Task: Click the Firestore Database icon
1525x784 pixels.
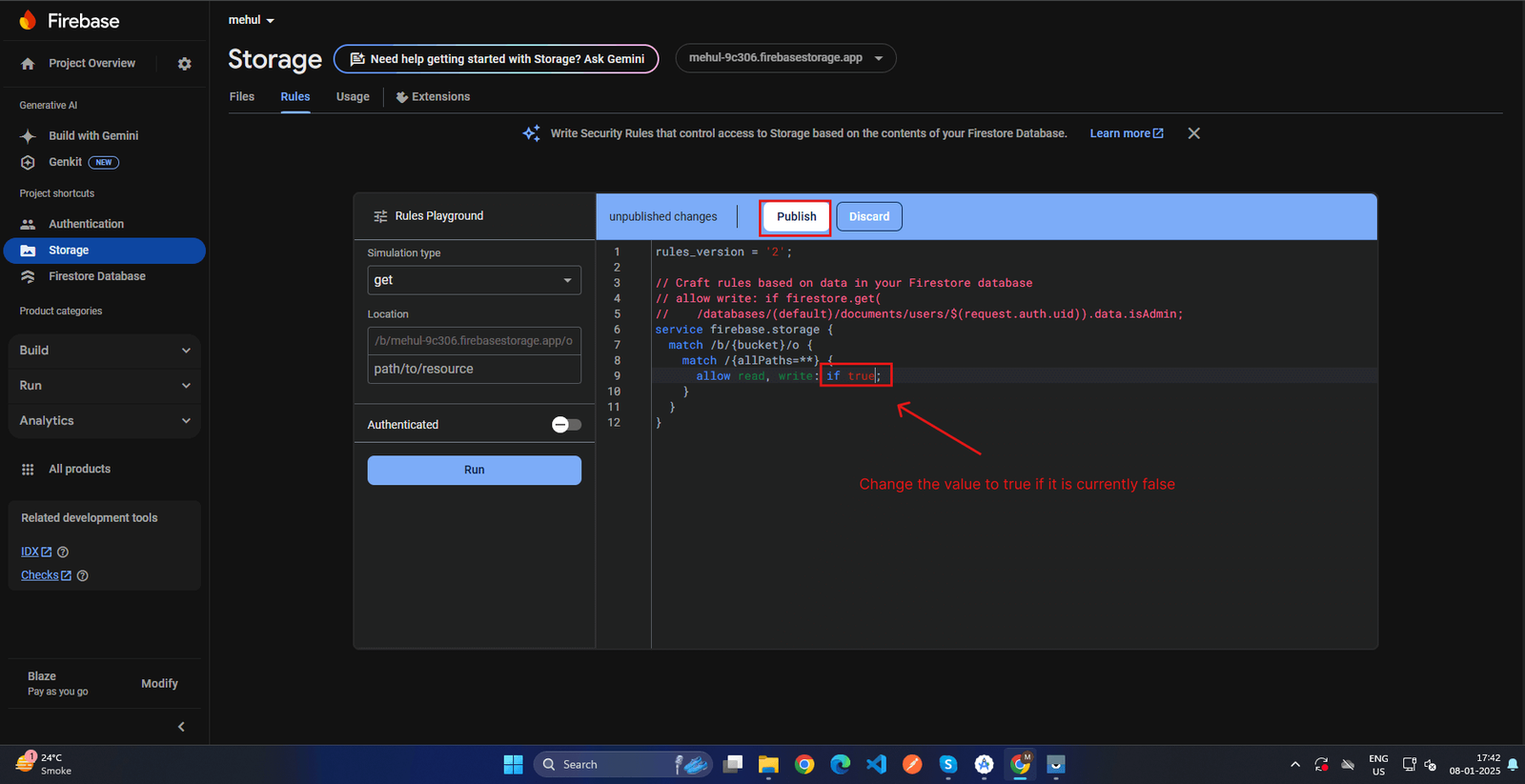Action: (x=28, y=277)
